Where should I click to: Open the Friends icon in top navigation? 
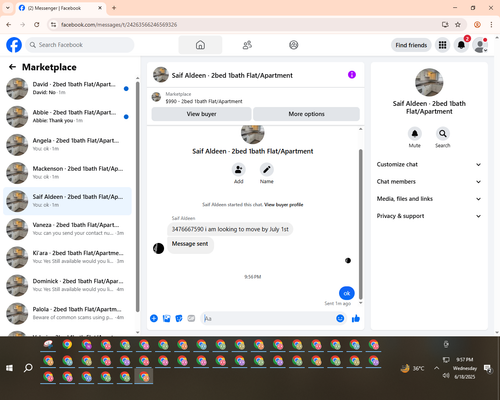click(x=247, y=45)
